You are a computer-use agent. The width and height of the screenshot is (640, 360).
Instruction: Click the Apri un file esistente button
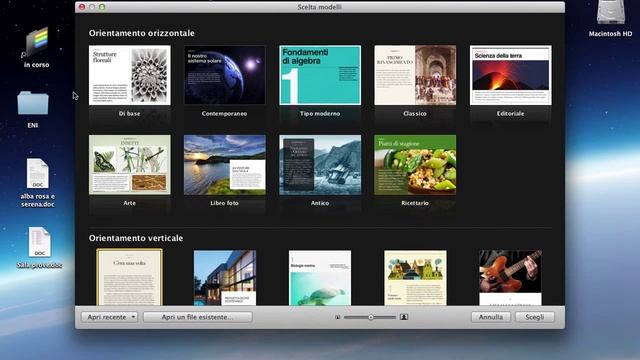pyautogui.click(x=198, y=317)
